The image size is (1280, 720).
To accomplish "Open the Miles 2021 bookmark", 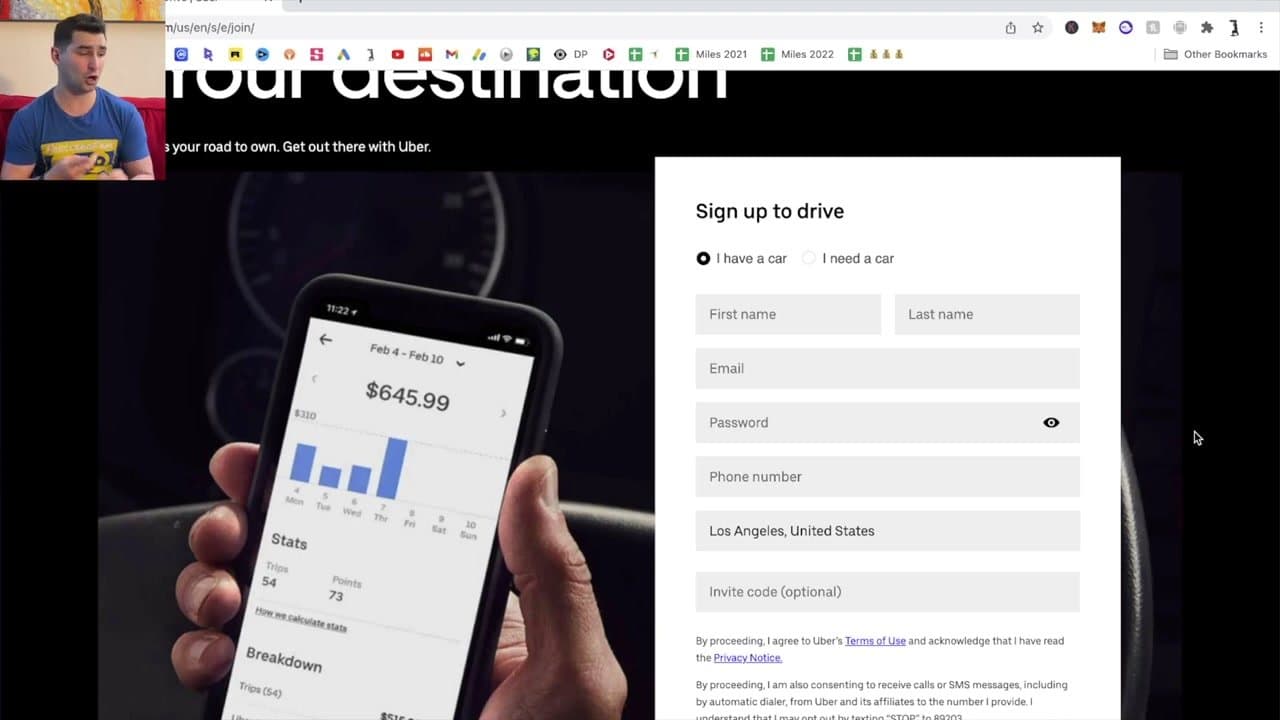I will [711, 54].
